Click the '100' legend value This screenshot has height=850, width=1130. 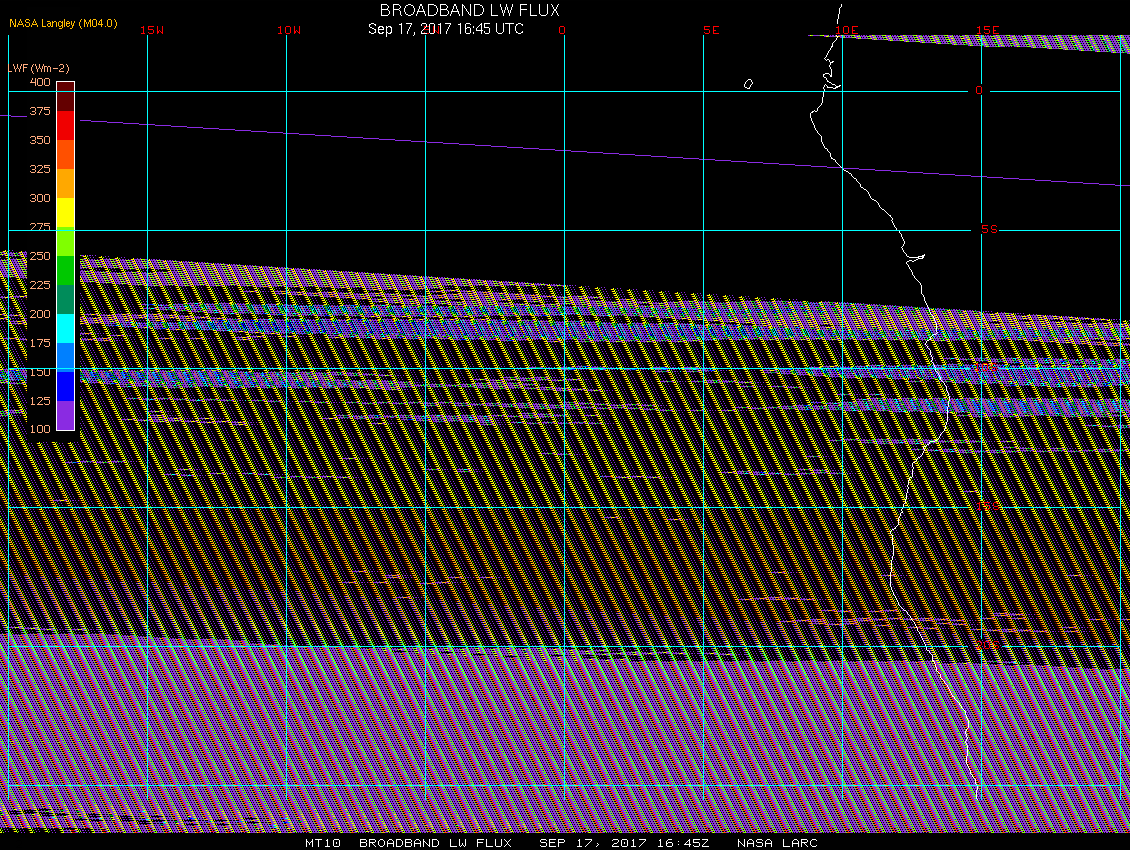pyautogui.click(x=40, y=429)
